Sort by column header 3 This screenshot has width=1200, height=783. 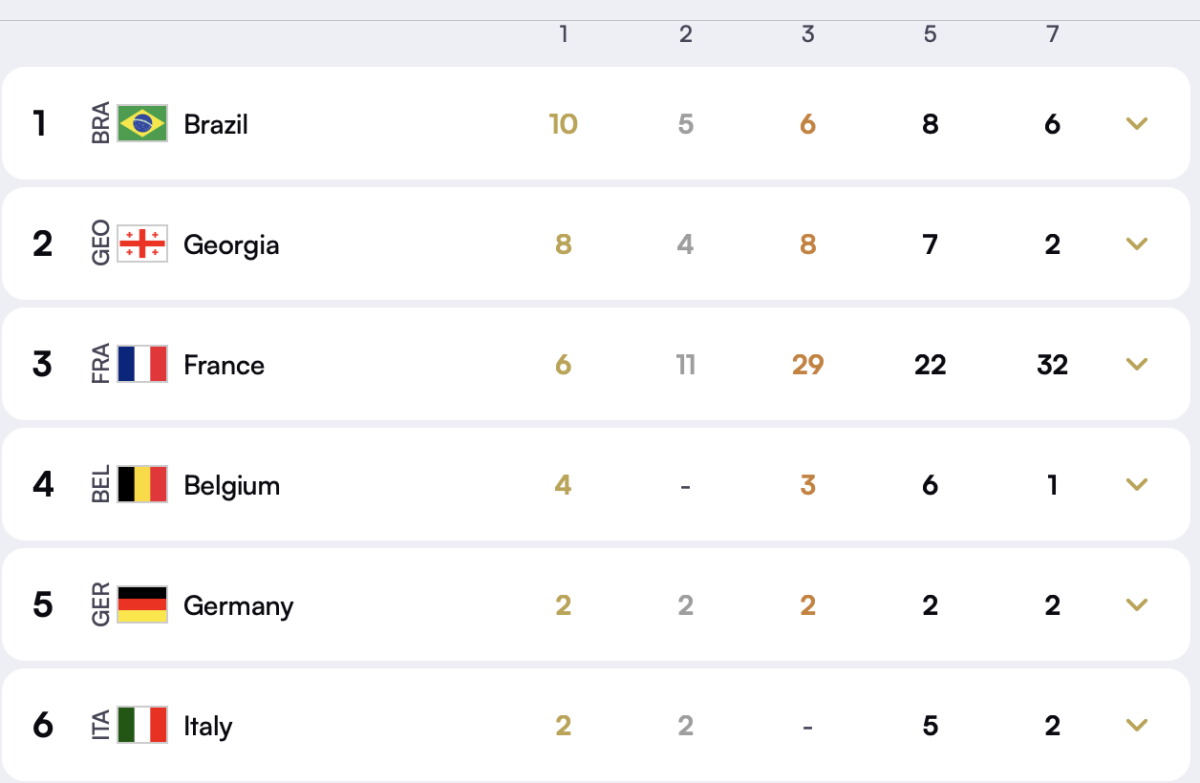(x=808, y=33)
